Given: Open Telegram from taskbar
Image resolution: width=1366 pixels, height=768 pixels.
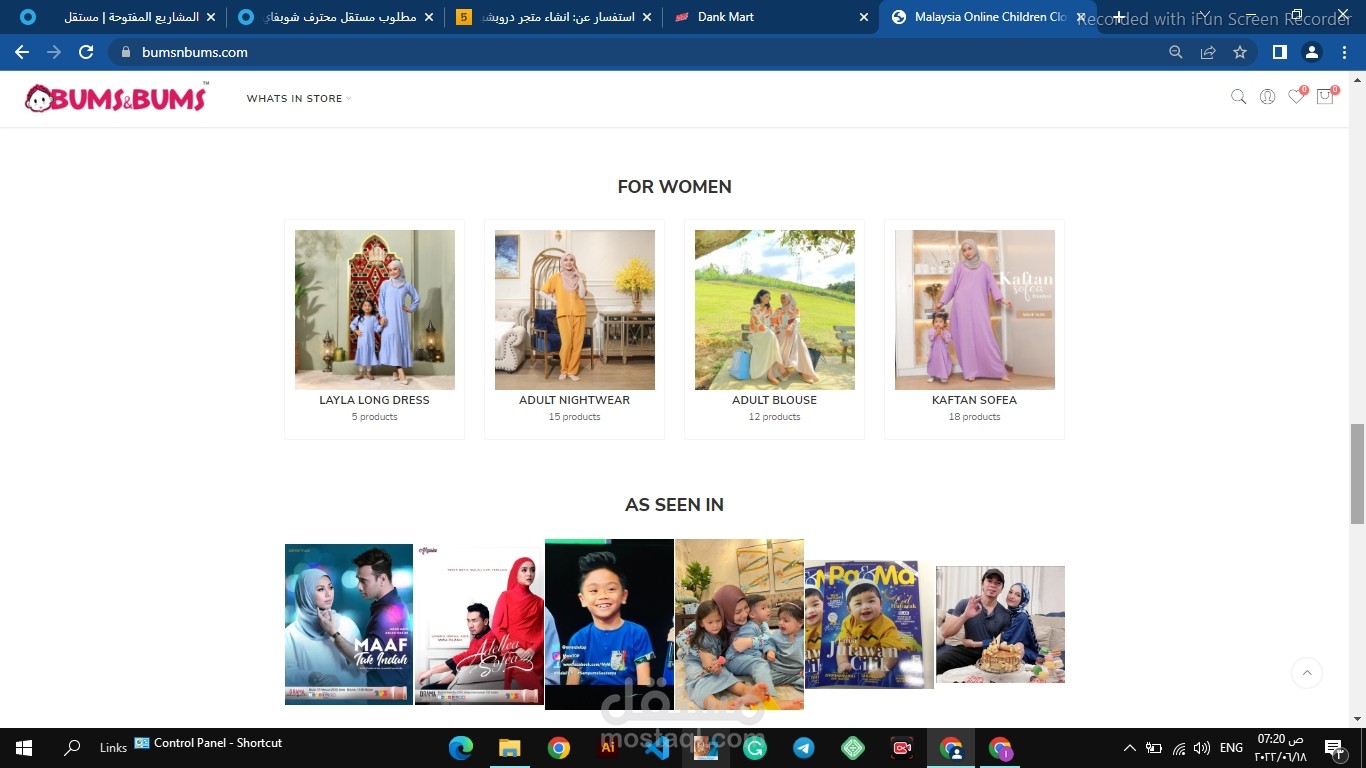Looking at the screenshot, I should tap(804, 748).
